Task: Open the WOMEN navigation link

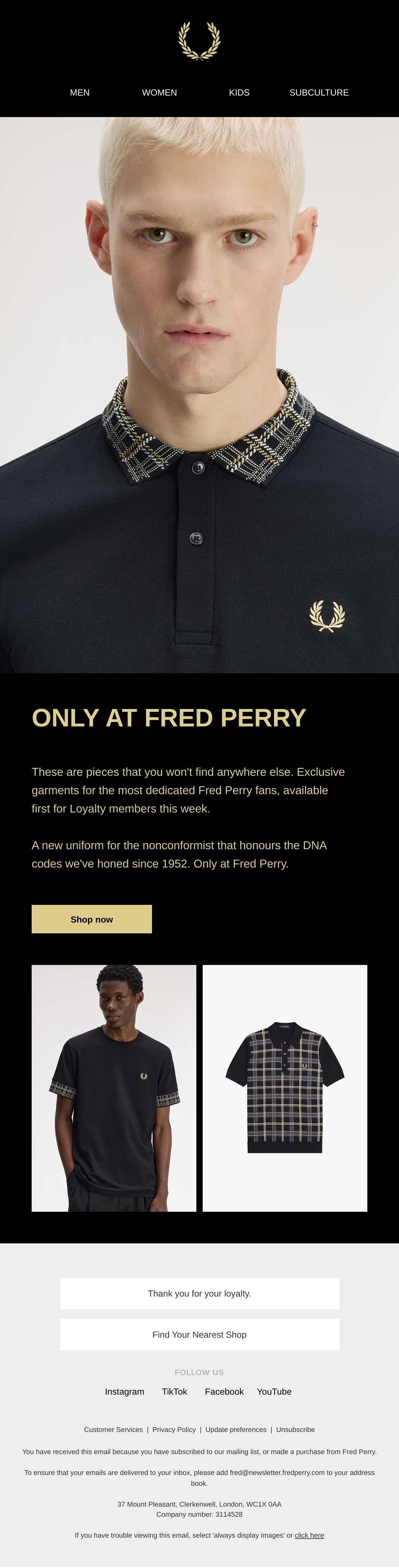Action: click(160, 92)
